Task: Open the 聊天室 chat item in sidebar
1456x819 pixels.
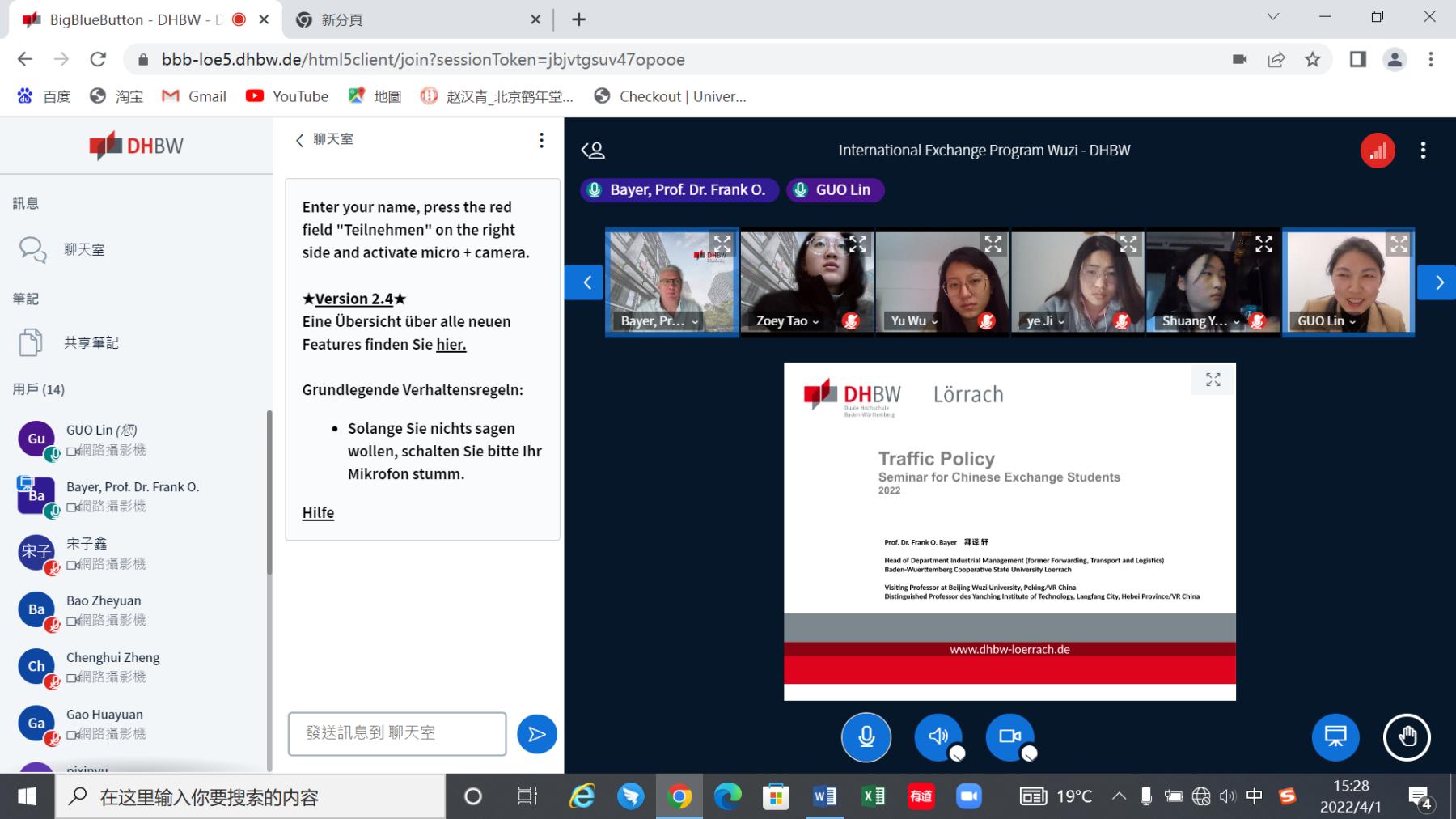Action: pos(84,250)
